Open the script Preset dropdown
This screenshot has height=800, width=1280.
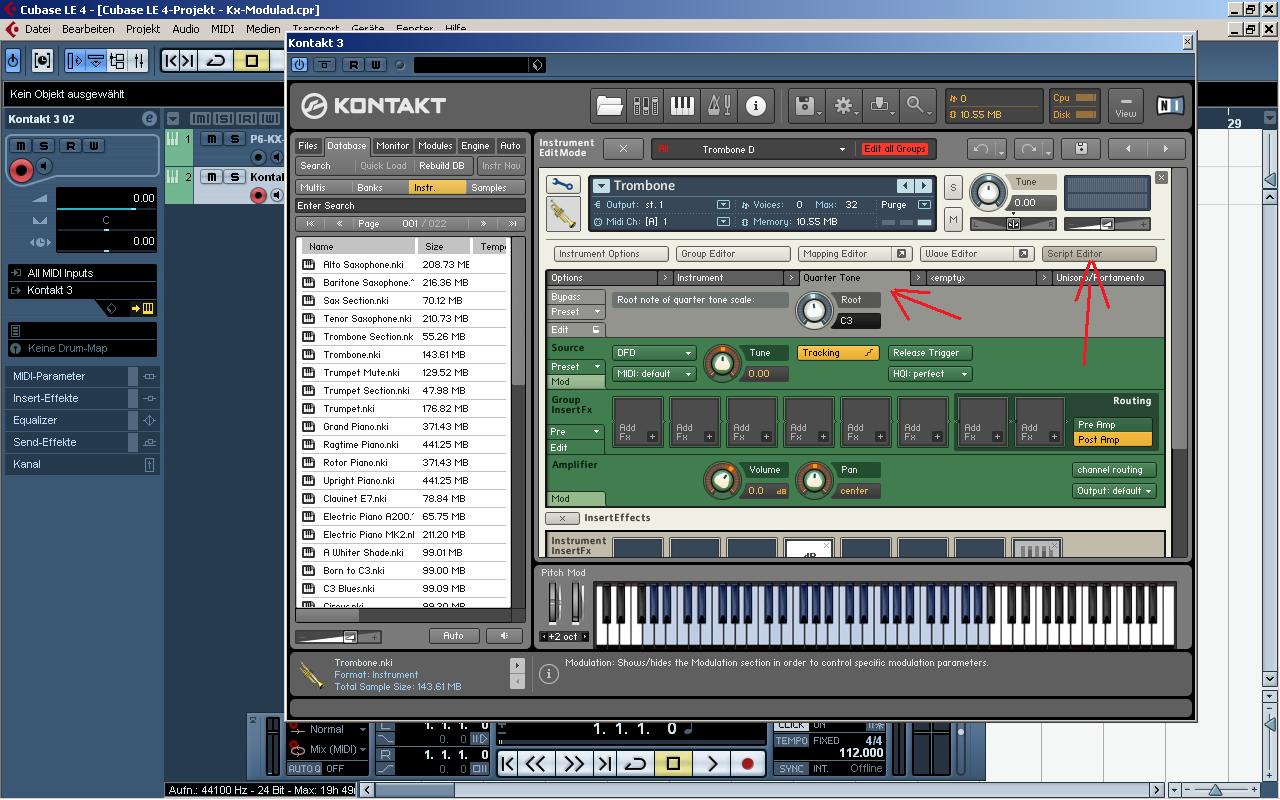576,312
